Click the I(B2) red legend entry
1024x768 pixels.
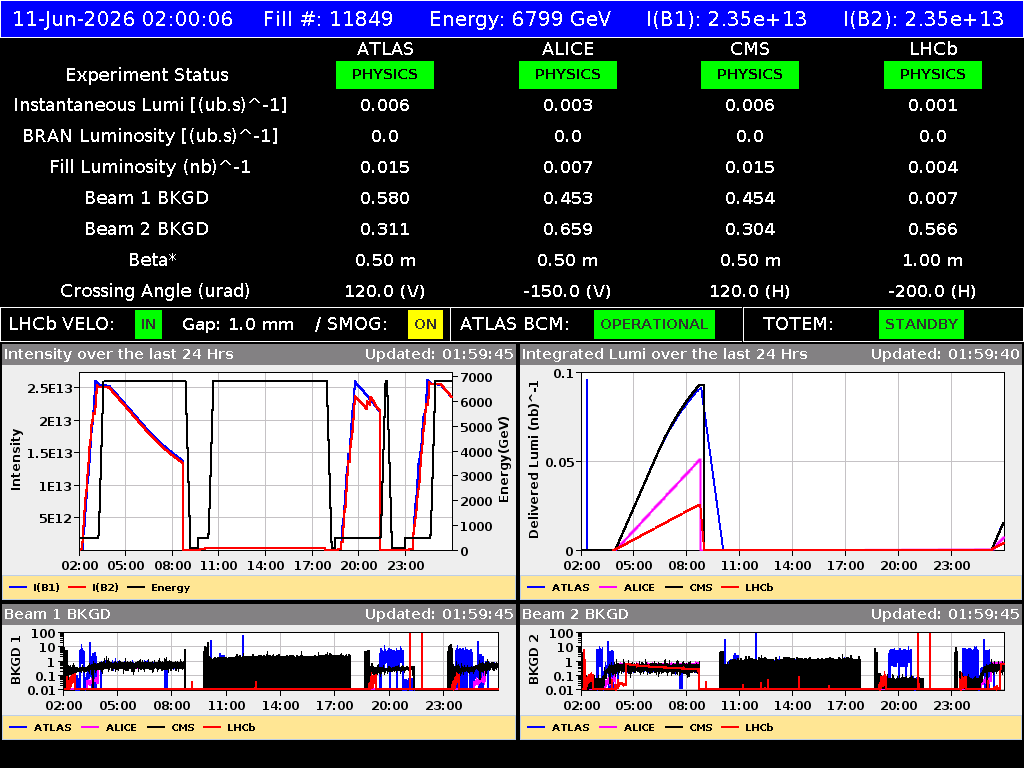[93, 588]
